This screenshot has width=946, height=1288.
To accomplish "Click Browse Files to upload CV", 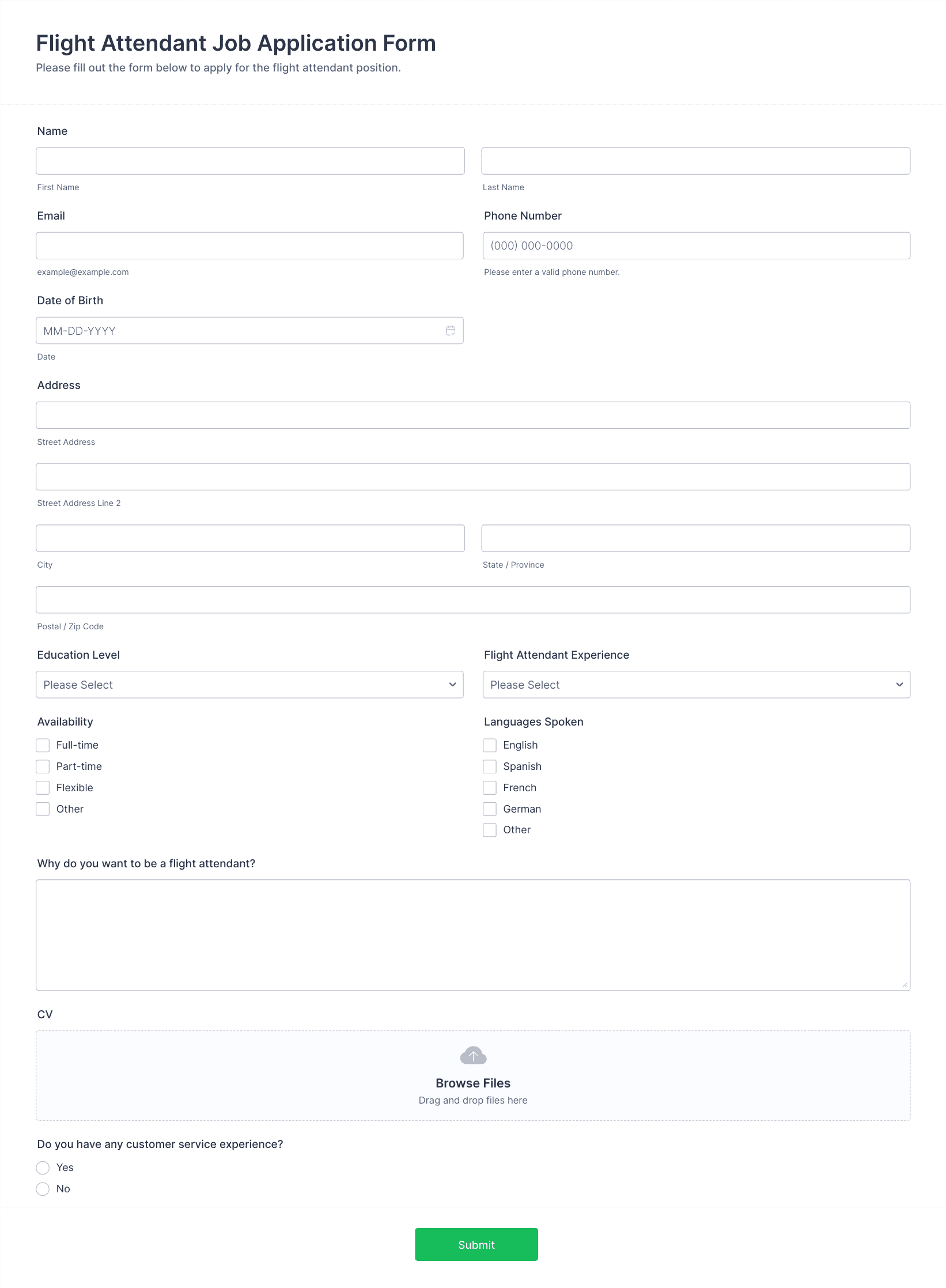I will 473,1083.
